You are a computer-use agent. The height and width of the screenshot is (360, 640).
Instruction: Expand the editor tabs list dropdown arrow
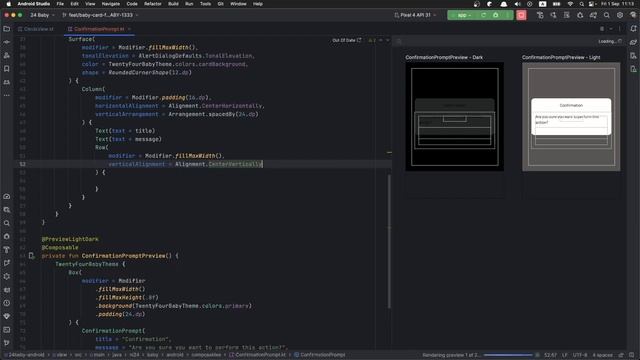pyautogui.click(x=611, y=29)
